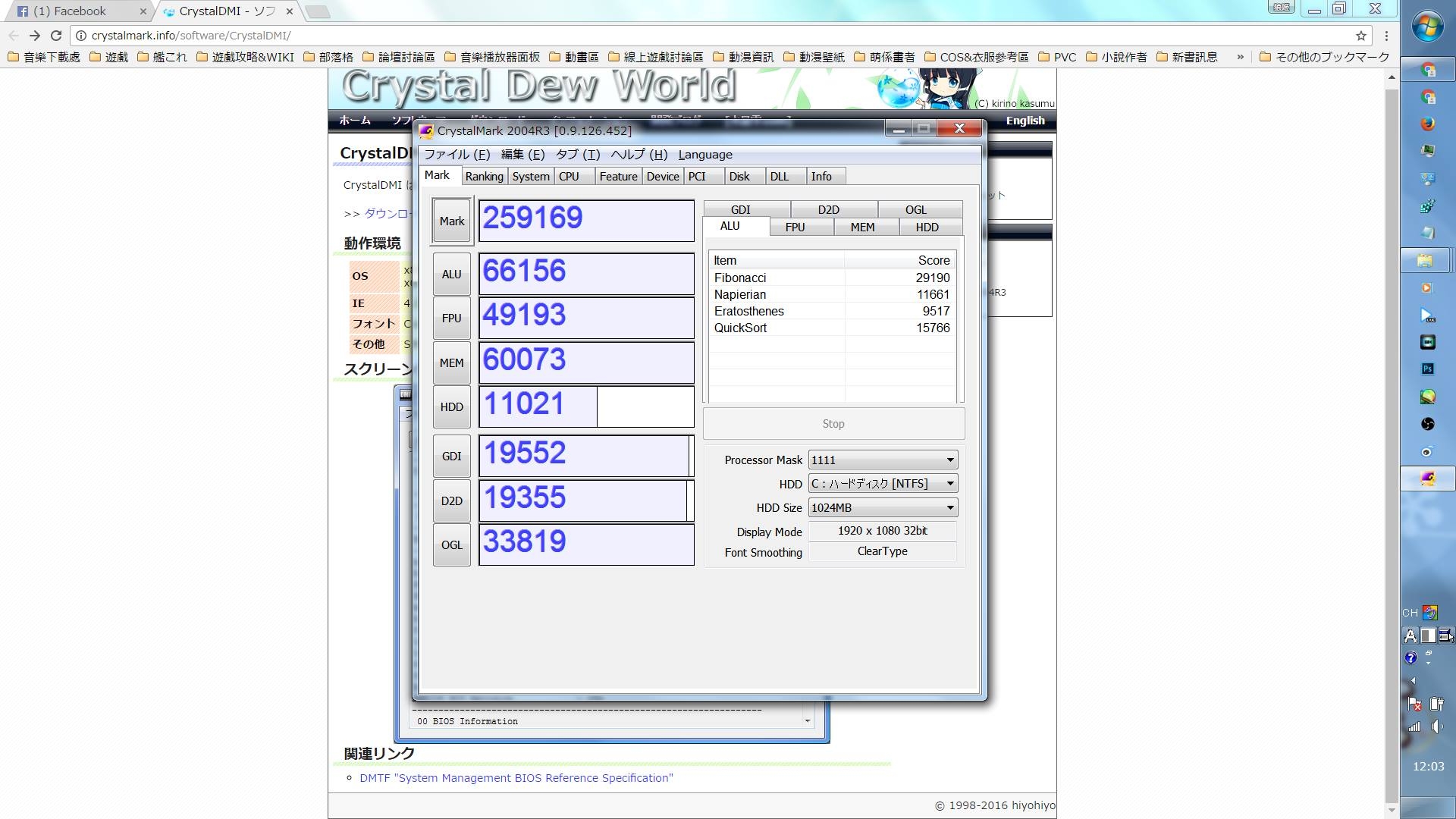The width and height of the screenshot is (1456, 819).
Task: Open the ファイル (F) menu
Action: point(457,155)
